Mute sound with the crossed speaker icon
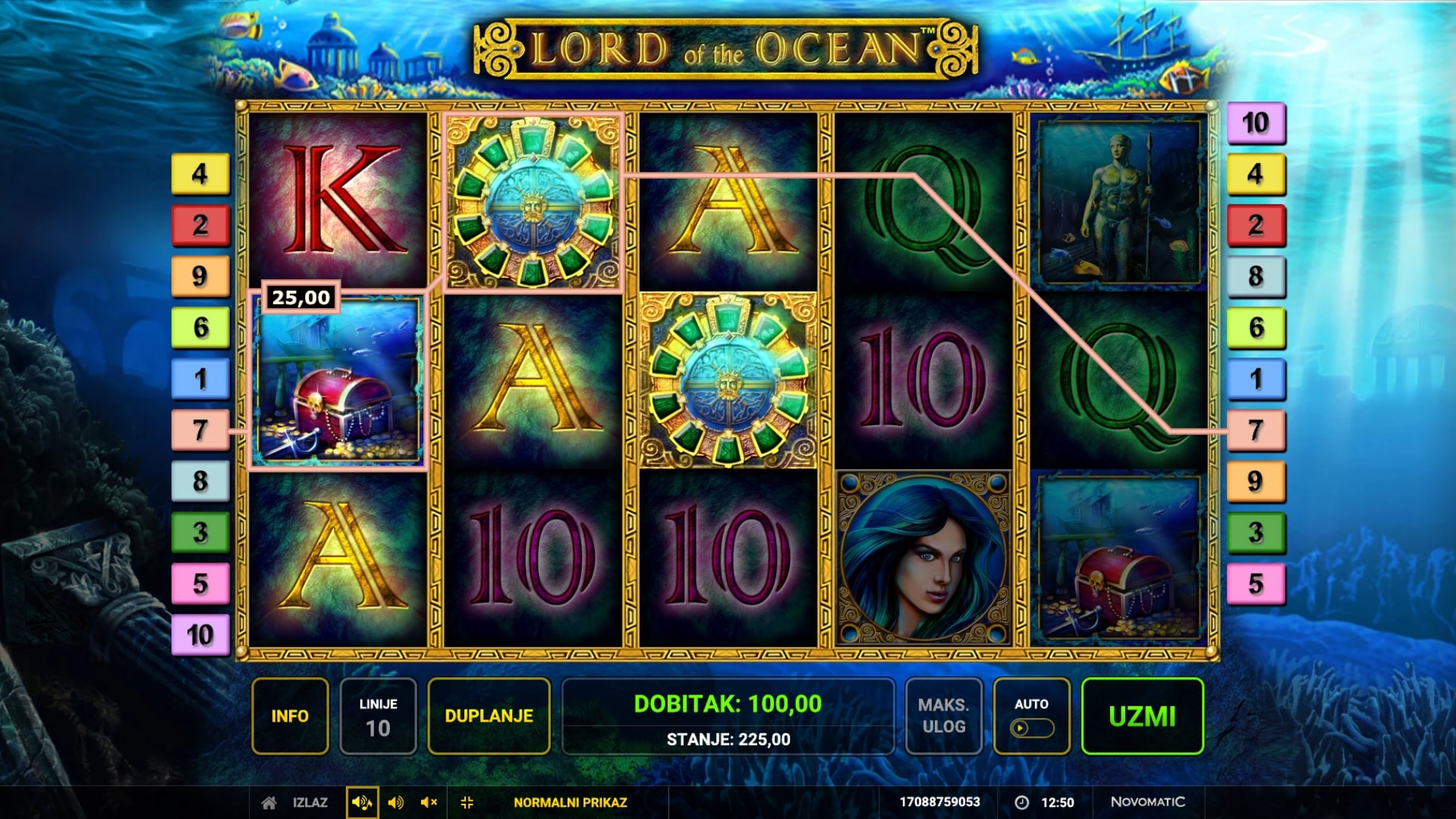This screenshot has height=819, width=1456. pos(429,802)
